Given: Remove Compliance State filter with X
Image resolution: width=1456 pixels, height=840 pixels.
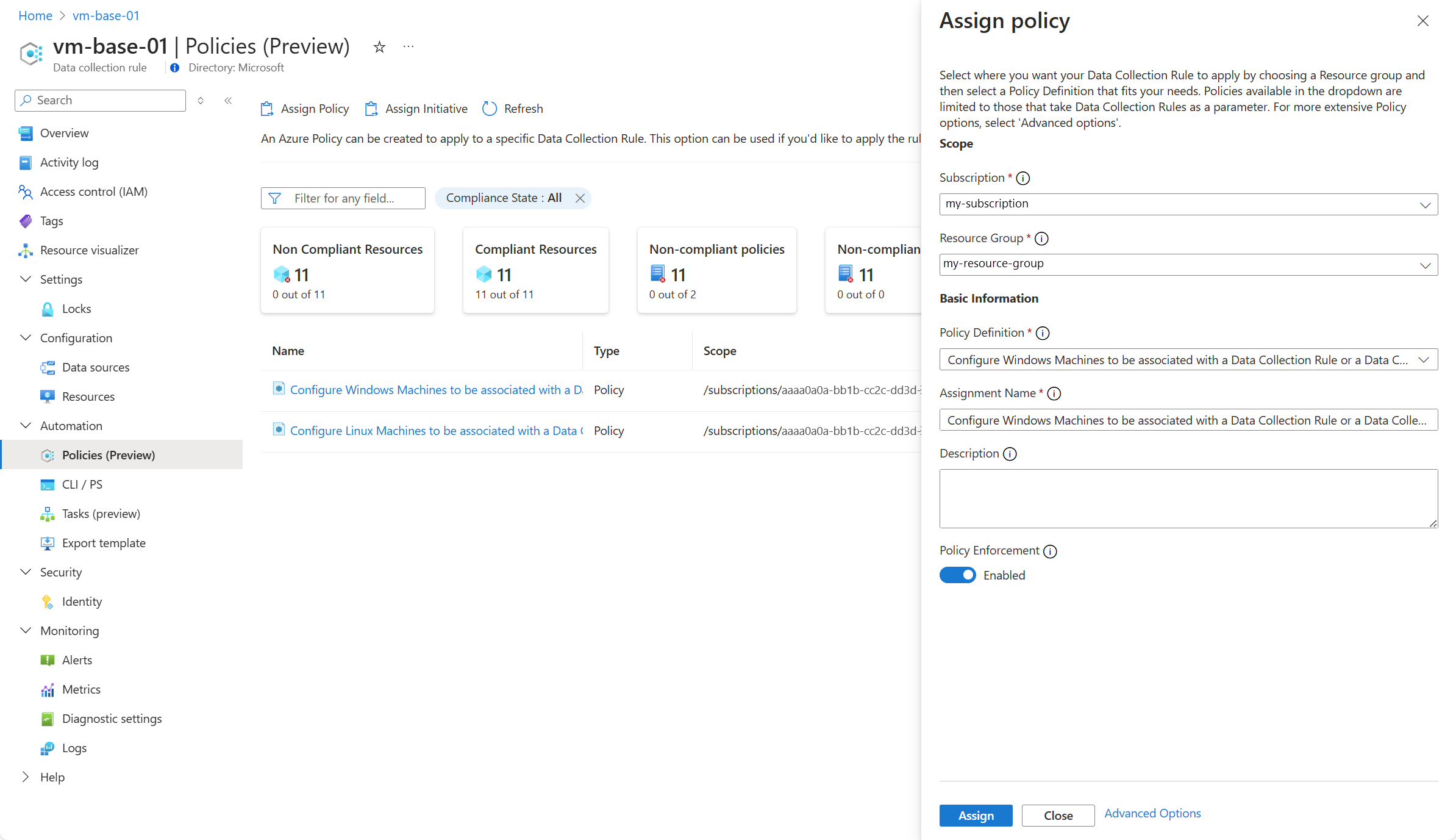Looking at the screenshot, I should pyautogui.click(x=580, y=198).
